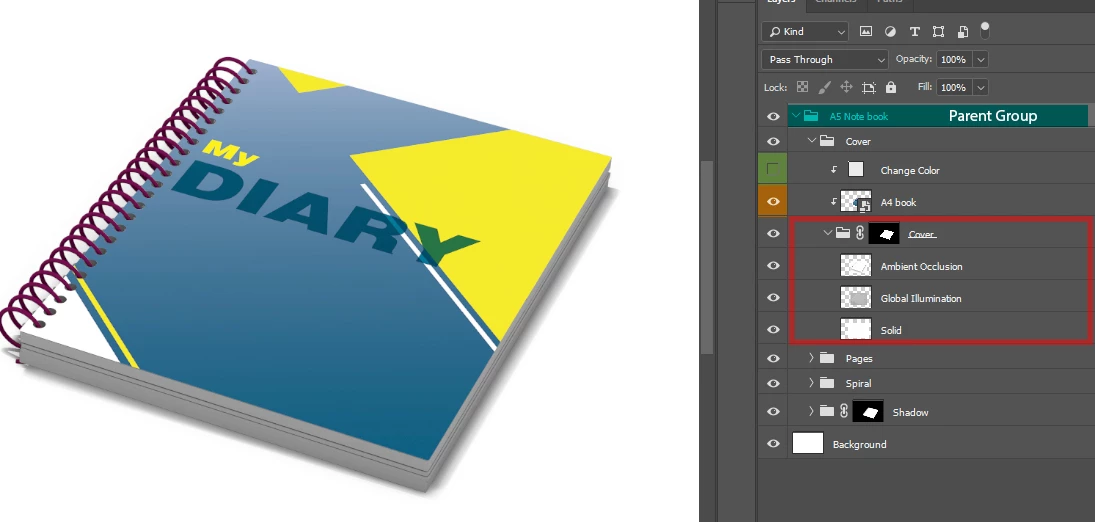This screenshot has height=522, width=1095.
Task: Open the Fill slider dropdown arrow
Action: click(x=980, y=87)
